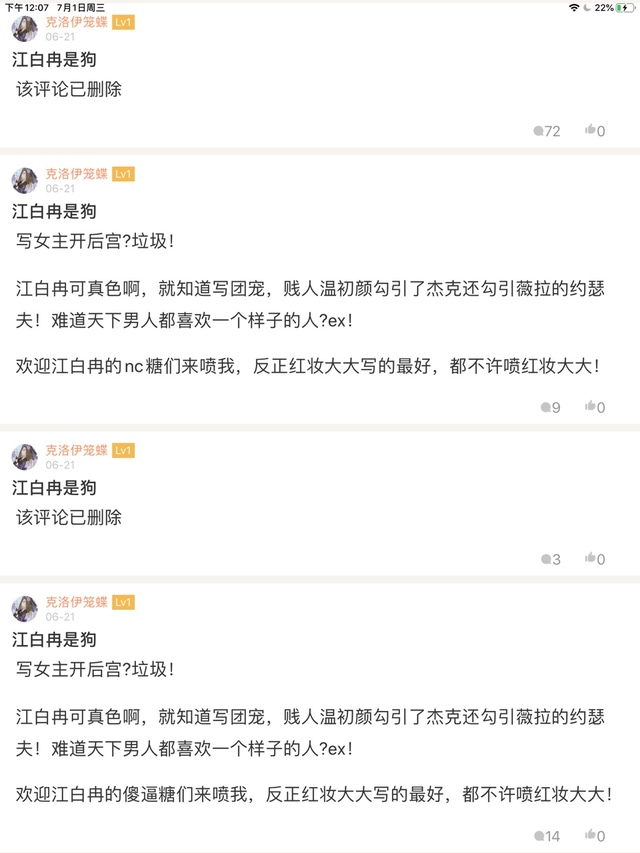
Task: Tap avatar of the second comment's author
Action: coord(25,180)
